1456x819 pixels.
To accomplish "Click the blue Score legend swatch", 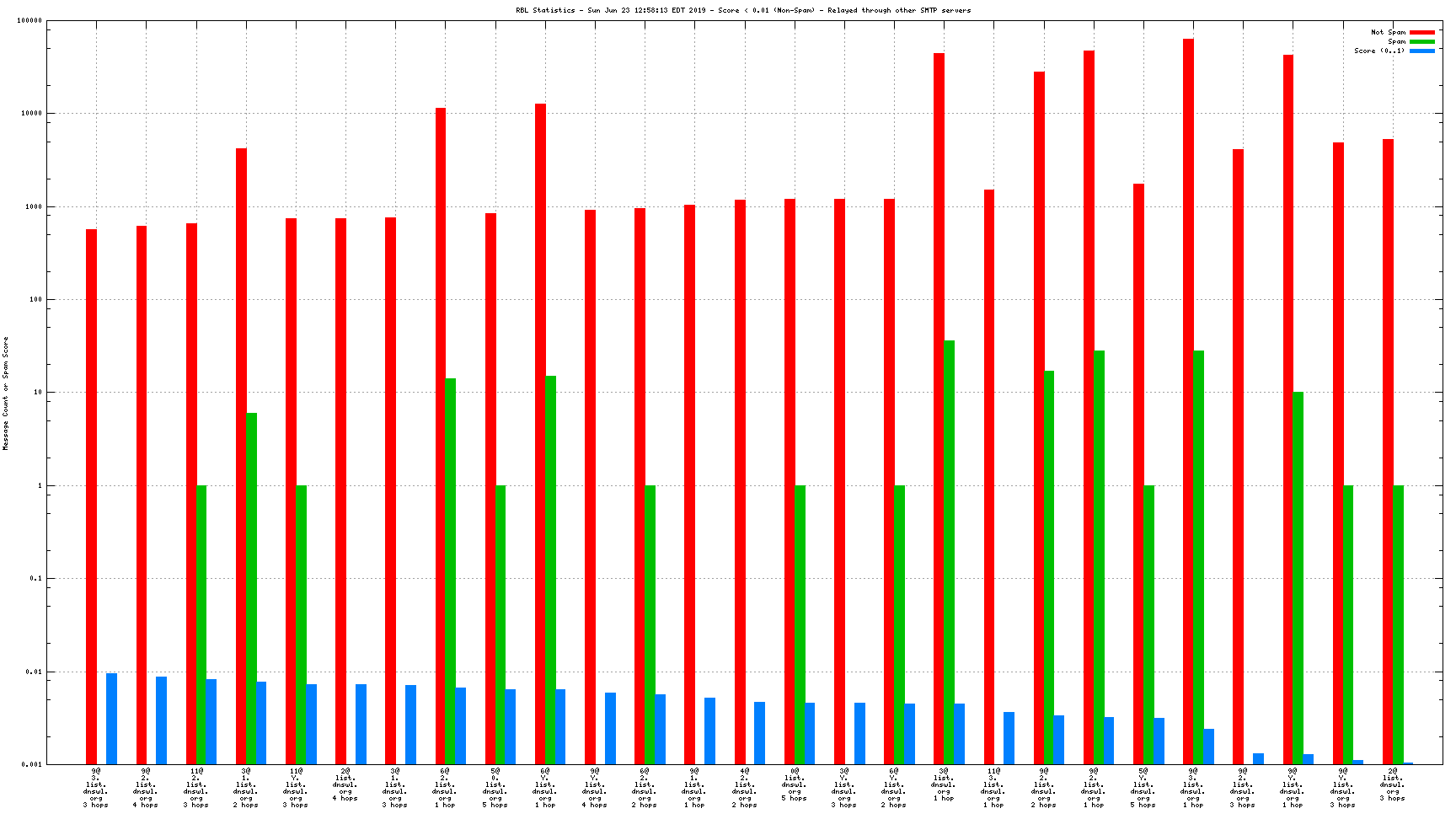I will (1421, 51).
